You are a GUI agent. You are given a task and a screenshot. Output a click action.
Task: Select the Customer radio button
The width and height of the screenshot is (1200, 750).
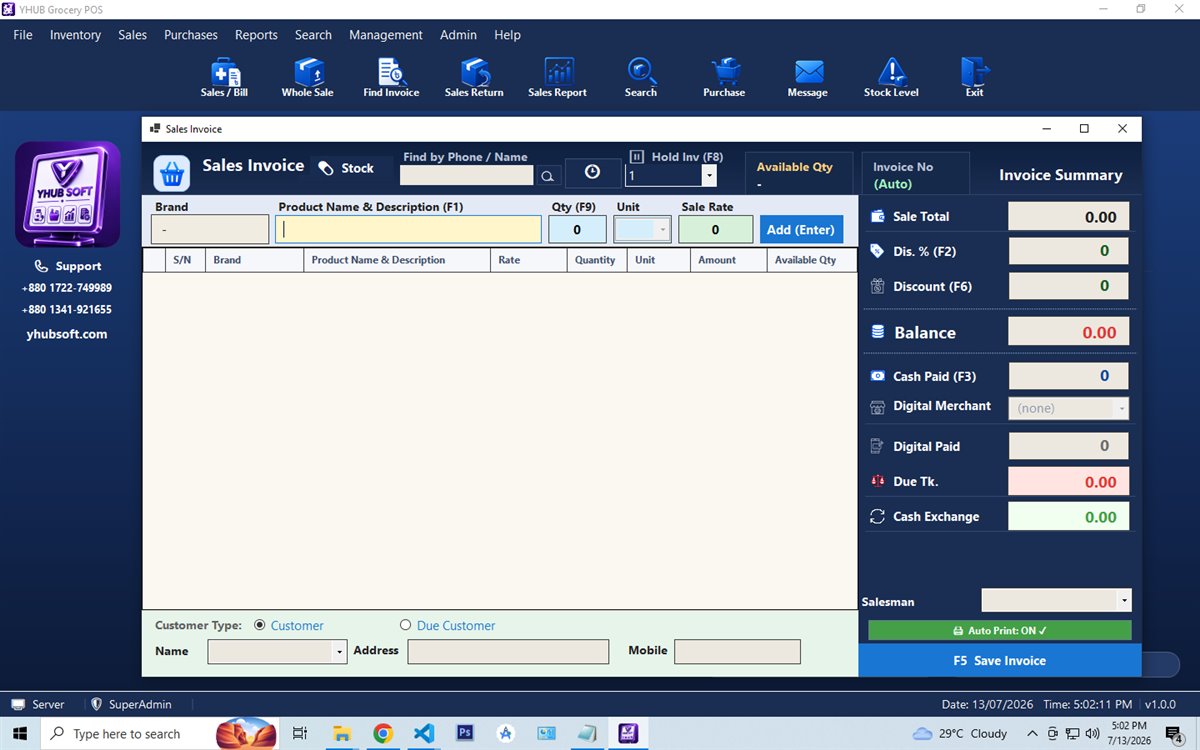260,625
